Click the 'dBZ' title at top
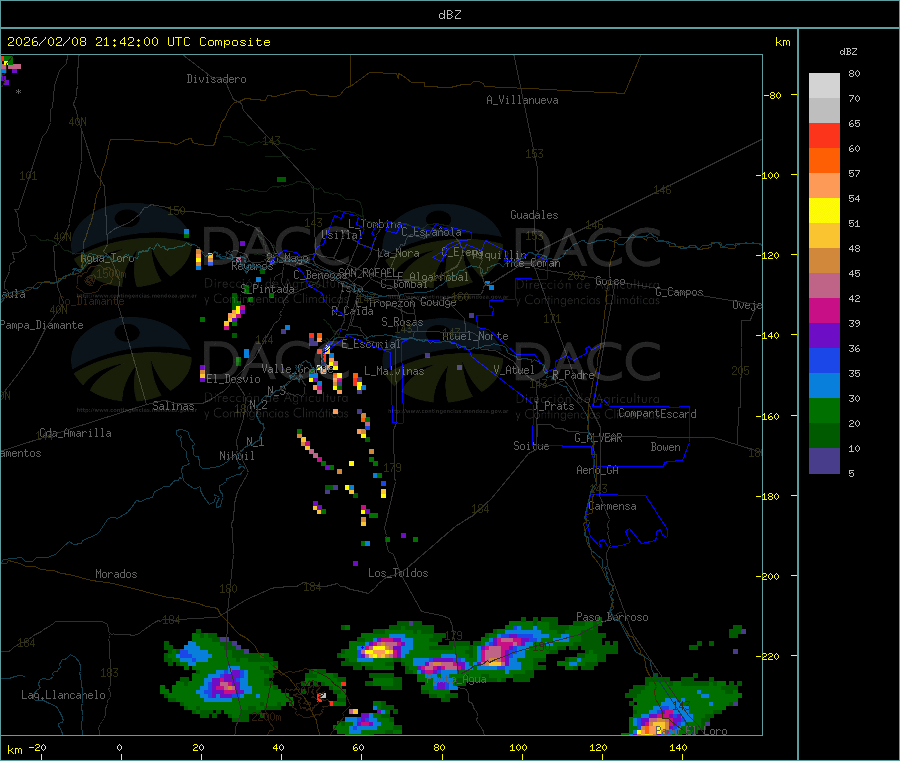 (449, 15)
